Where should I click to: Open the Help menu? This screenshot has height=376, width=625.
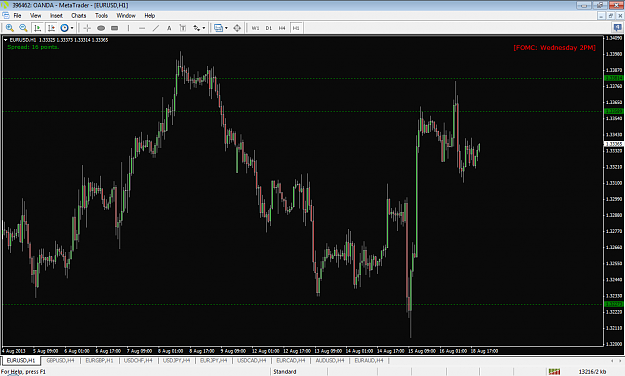149,16
